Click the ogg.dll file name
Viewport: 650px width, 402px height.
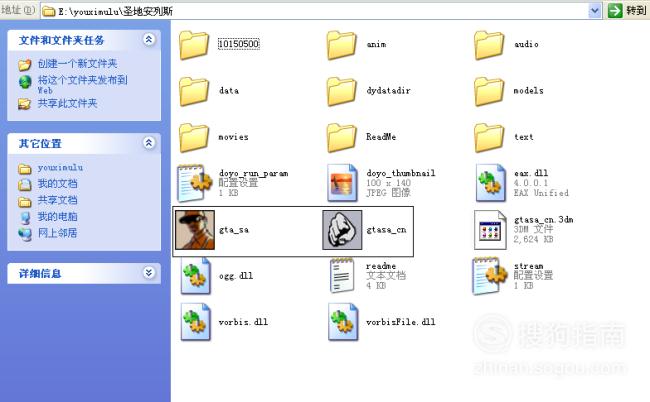click(236, 276)
